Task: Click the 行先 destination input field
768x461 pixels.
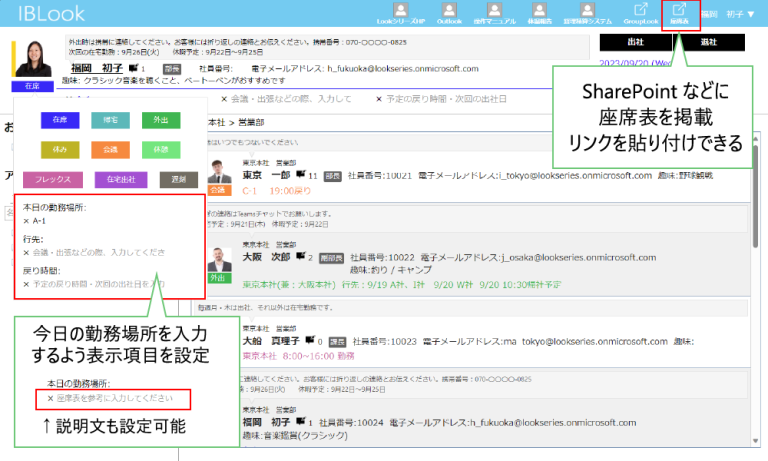Action: click(x=98, y=253)
